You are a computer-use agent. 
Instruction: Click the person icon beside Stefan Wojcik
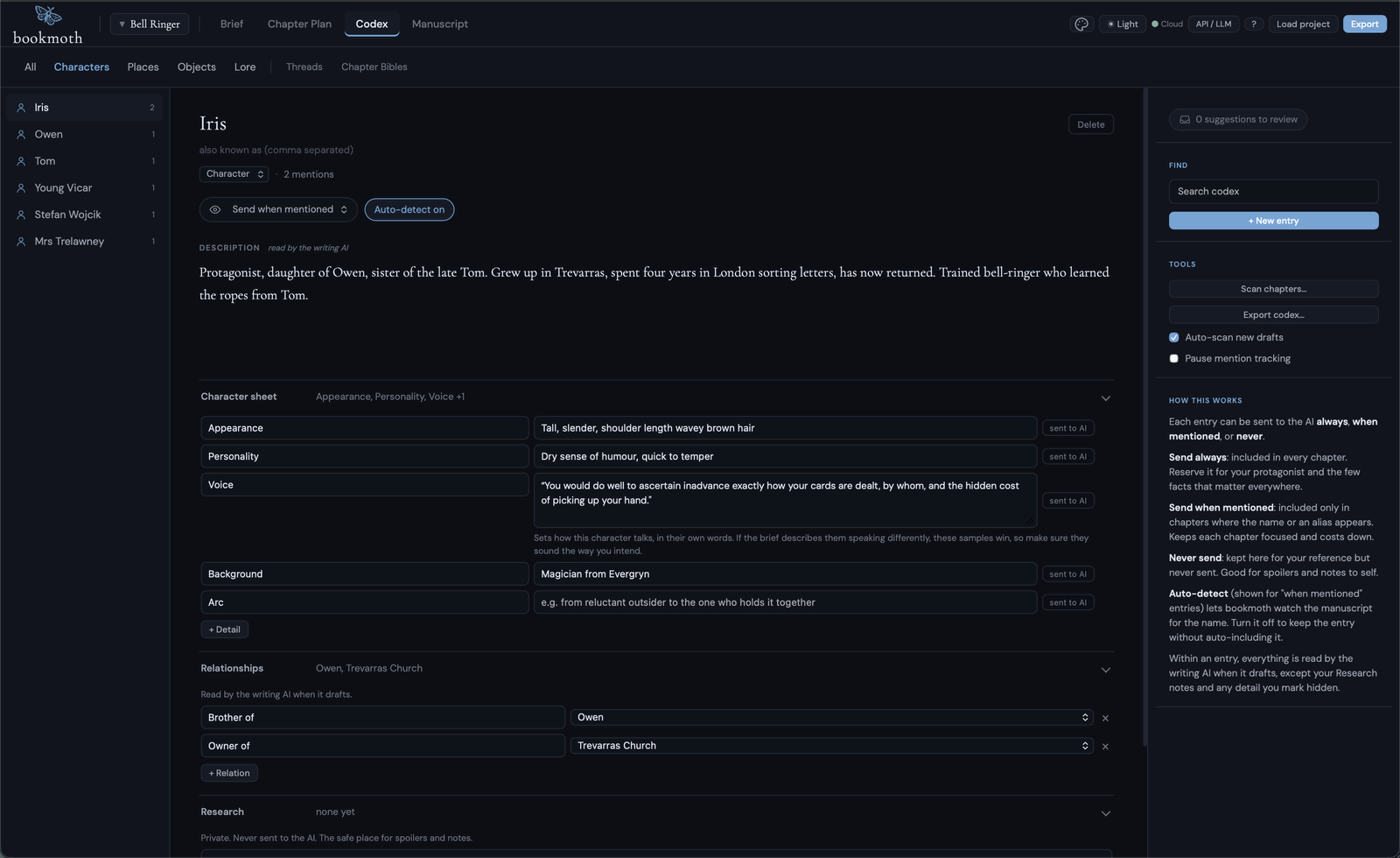[21, 214]
